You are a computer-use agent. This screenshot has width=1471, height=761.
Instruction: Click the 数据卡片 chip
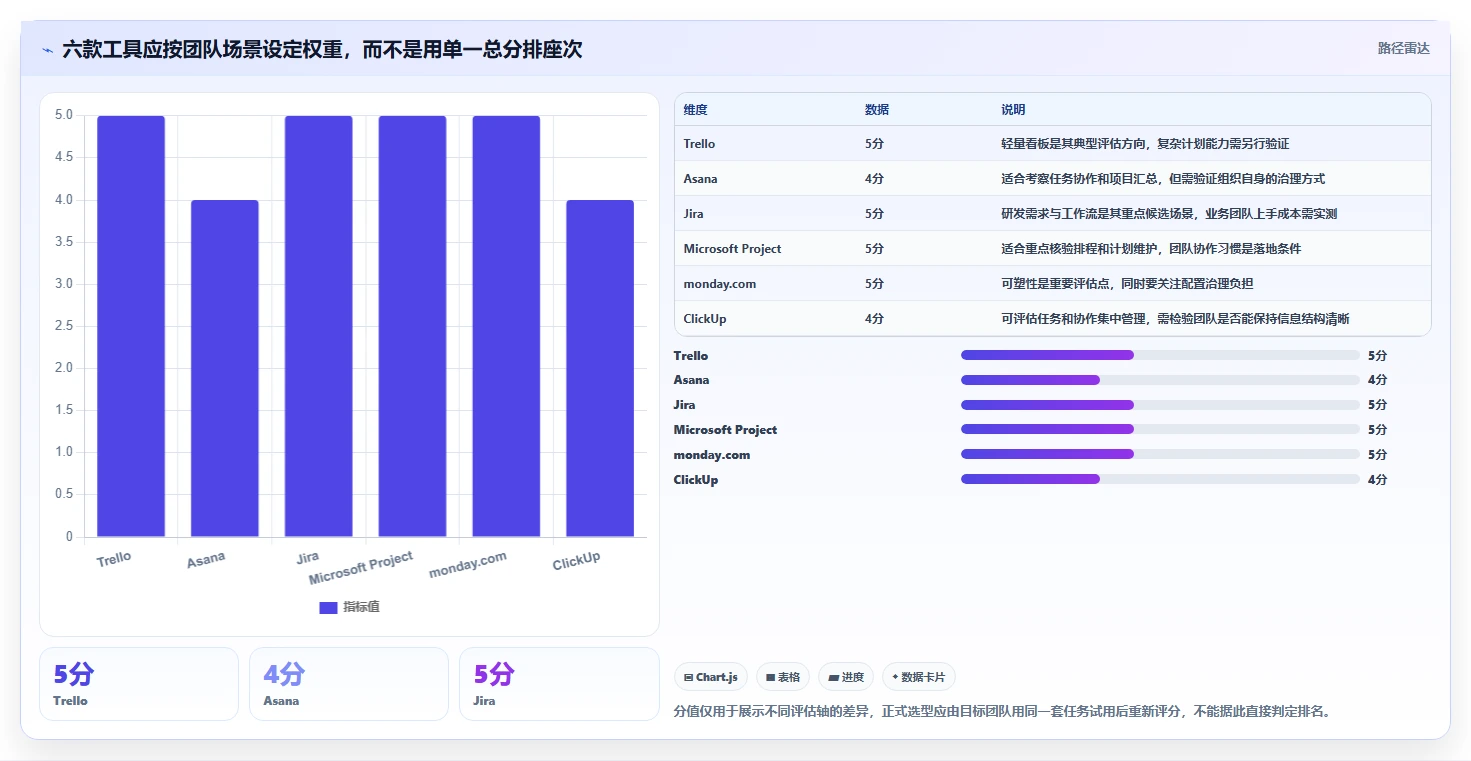pos(918,677)
